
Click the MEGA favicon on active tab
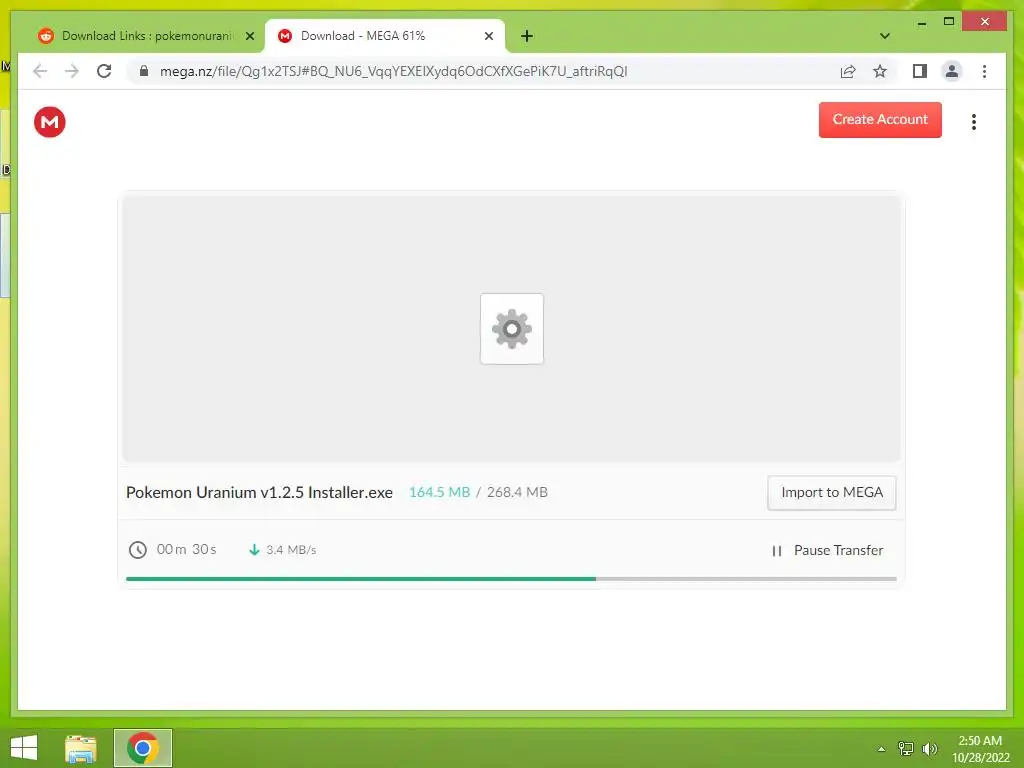[285, 36]
